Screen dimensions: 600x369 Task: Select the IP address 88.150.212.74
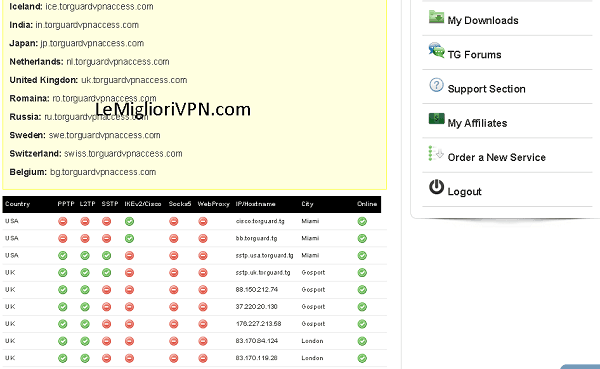pyautogui.click(x=257, y=290)
